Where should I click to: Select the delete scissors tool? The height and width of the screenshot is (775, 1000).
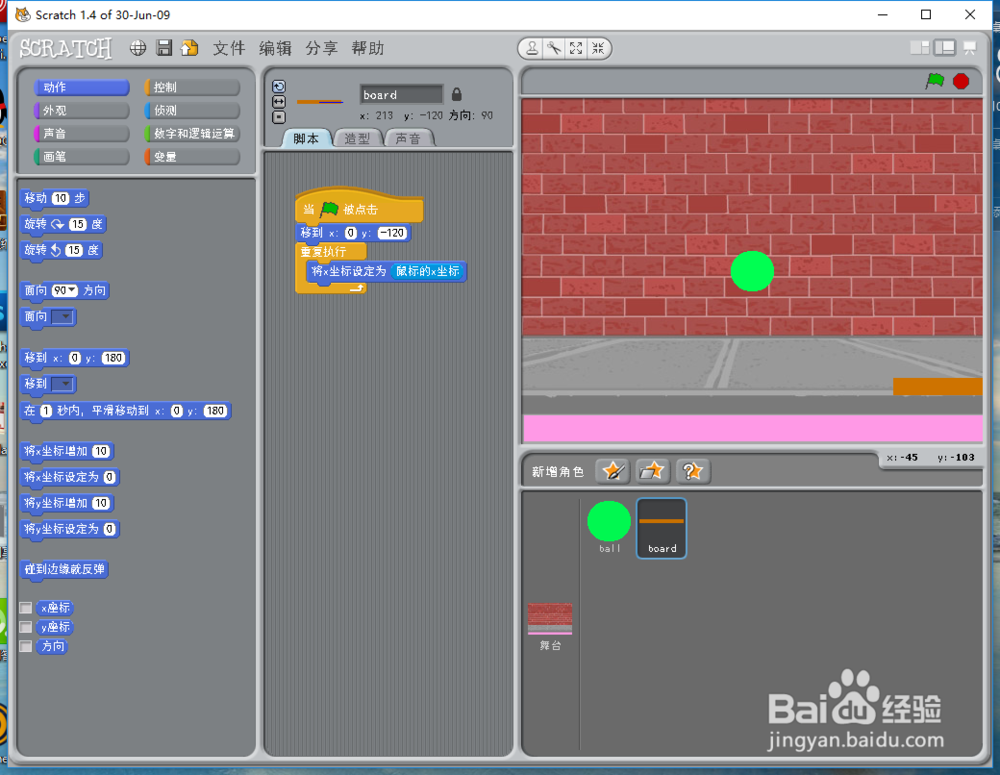pos(554,48)
